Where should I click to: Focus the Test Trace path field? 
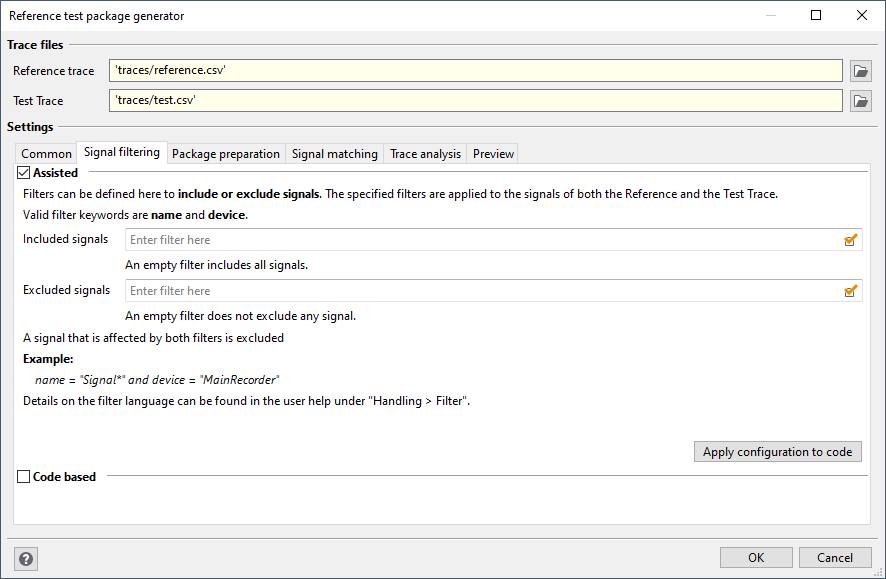tap(476, 101)
